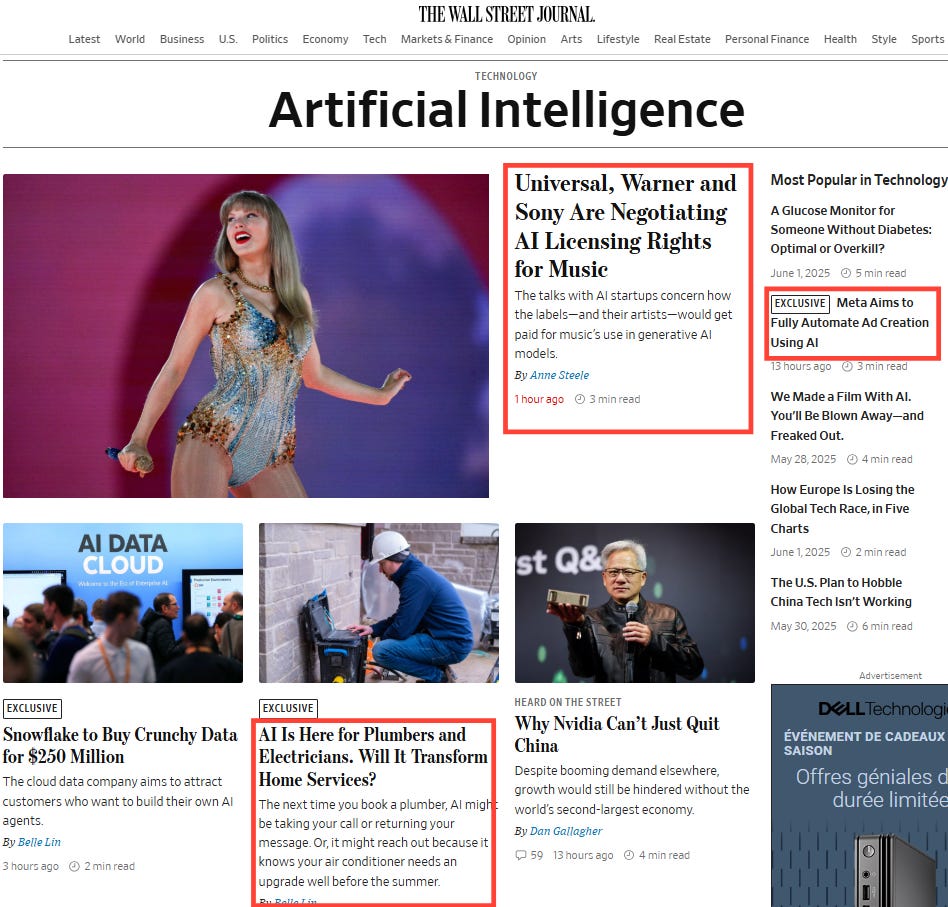The width and height of the screenshot is (948, 907).
Task: Open the Nvidia CEO photo thumbnail
Action: coord(635,603)
